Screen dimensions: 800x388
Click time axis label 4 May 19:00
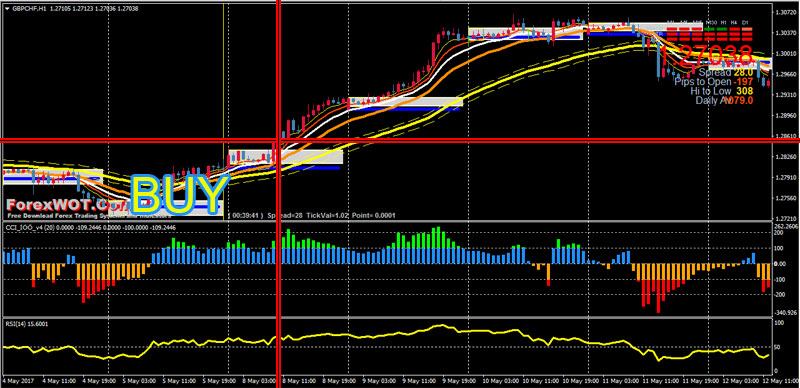click(98, 381)
